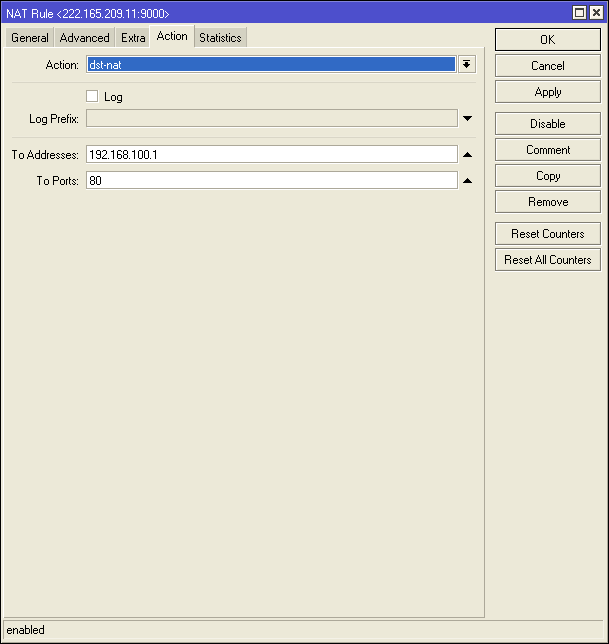Expand the Log Prefix field arrow
Screen dimensions: 609x644
467,119
